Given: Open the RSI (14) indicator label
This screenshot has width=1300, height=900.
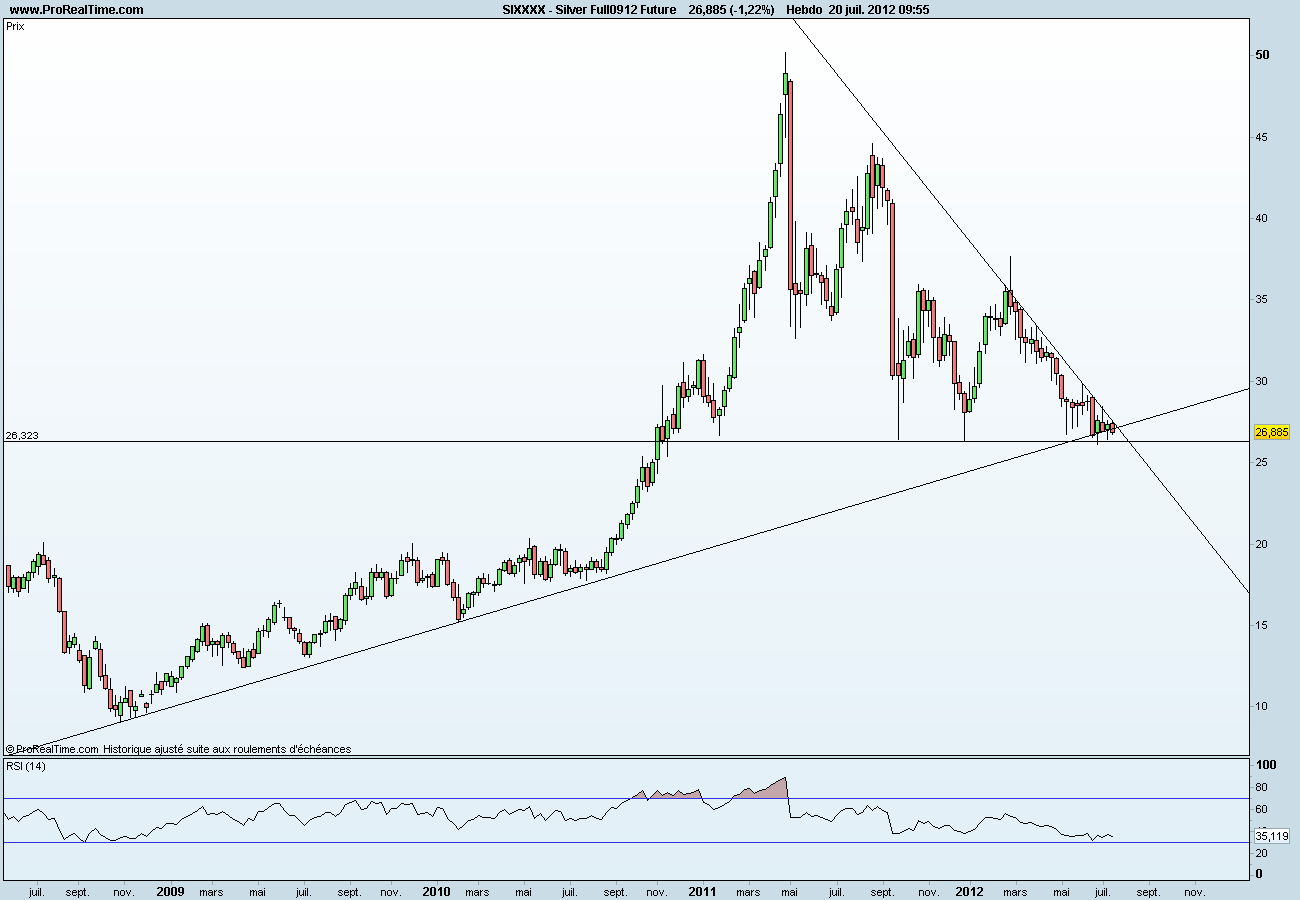Looking at the screenshot, I should click(x=25, y=767).
